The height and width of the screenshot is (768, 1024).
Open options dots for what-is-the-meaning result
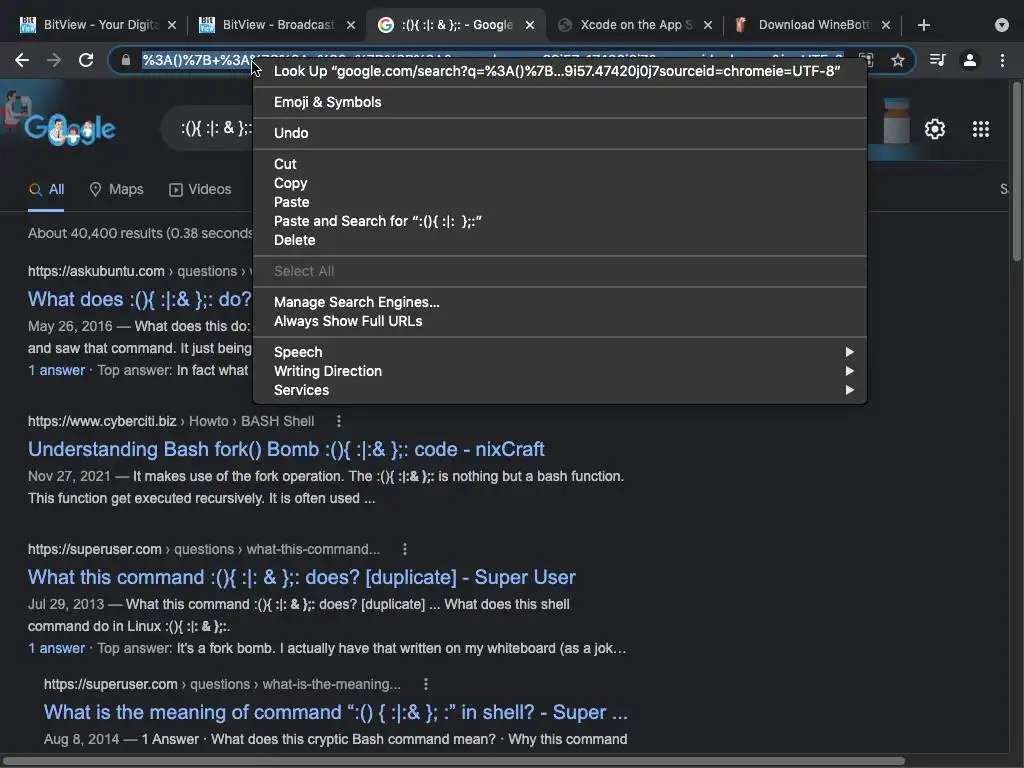point(426,684)
